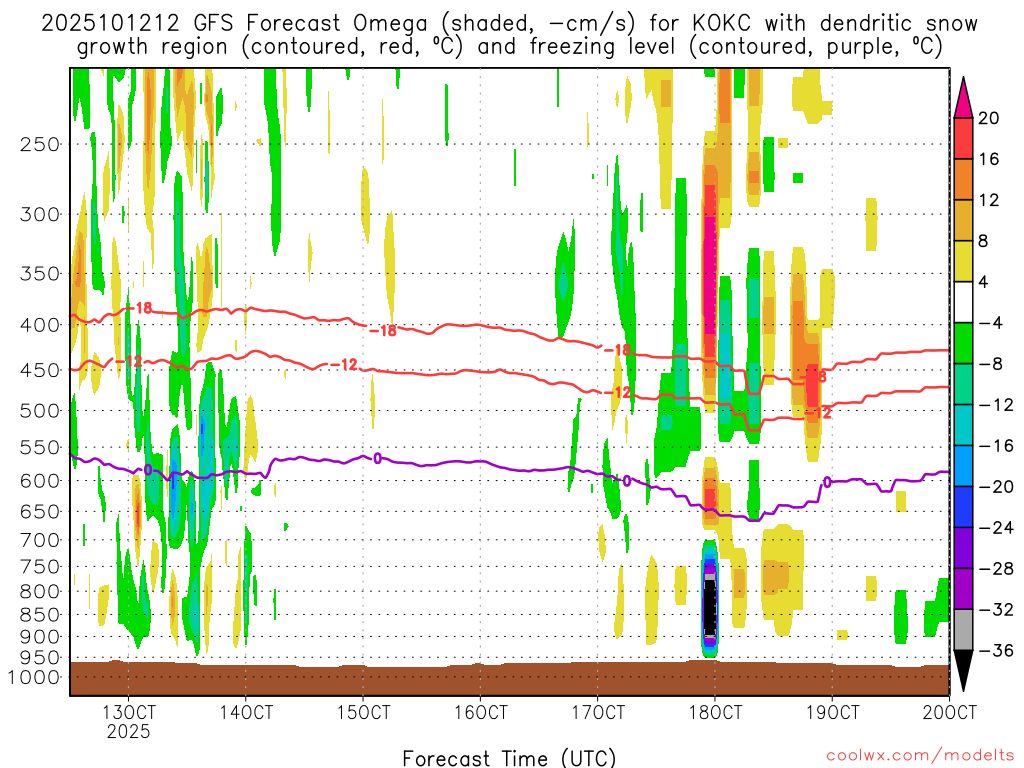Click the 250 pressure level label
The height and width of the screenshot is (768, 1024).
coord(40,144)
